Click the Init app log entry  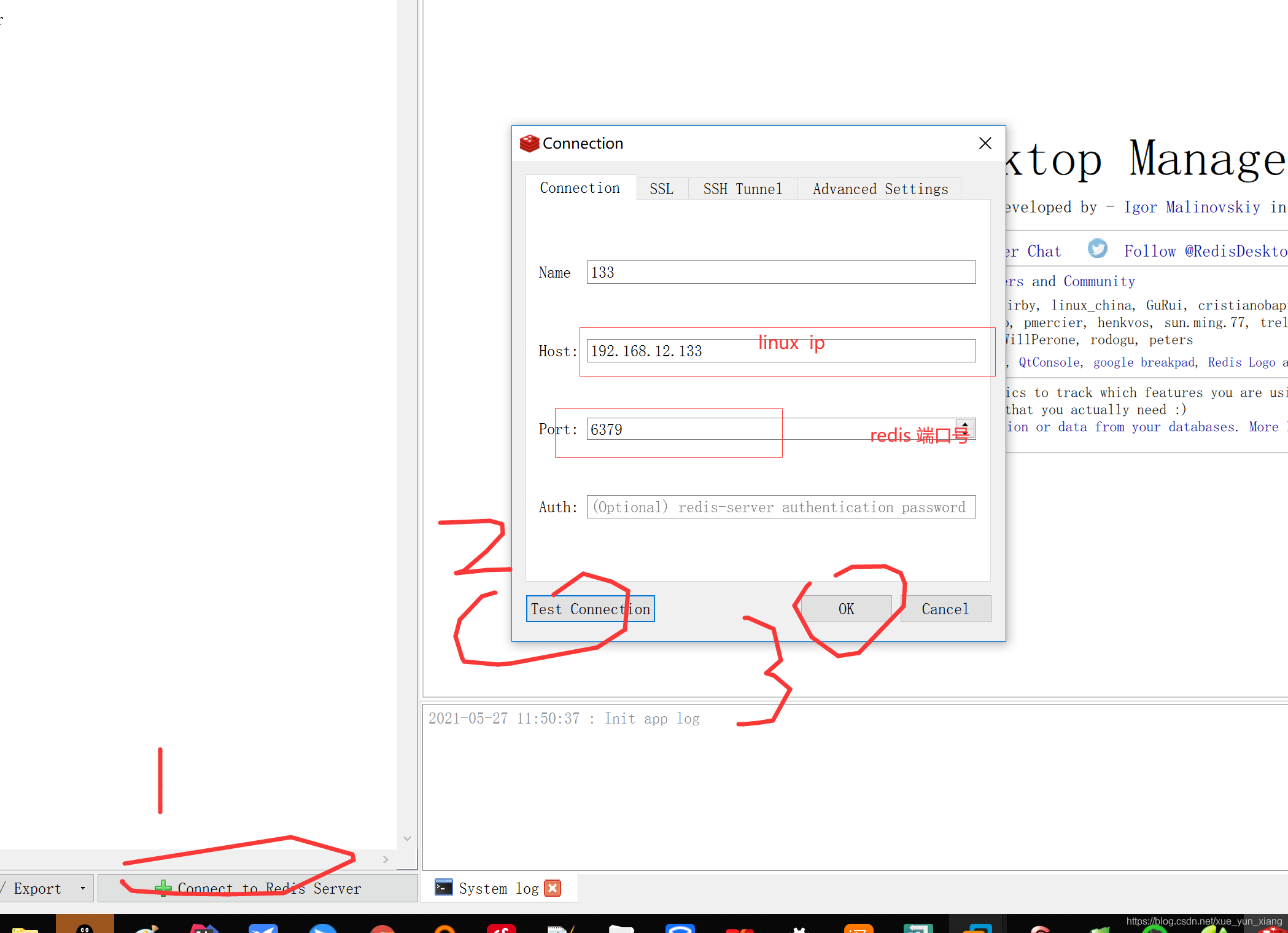[564, 719]
